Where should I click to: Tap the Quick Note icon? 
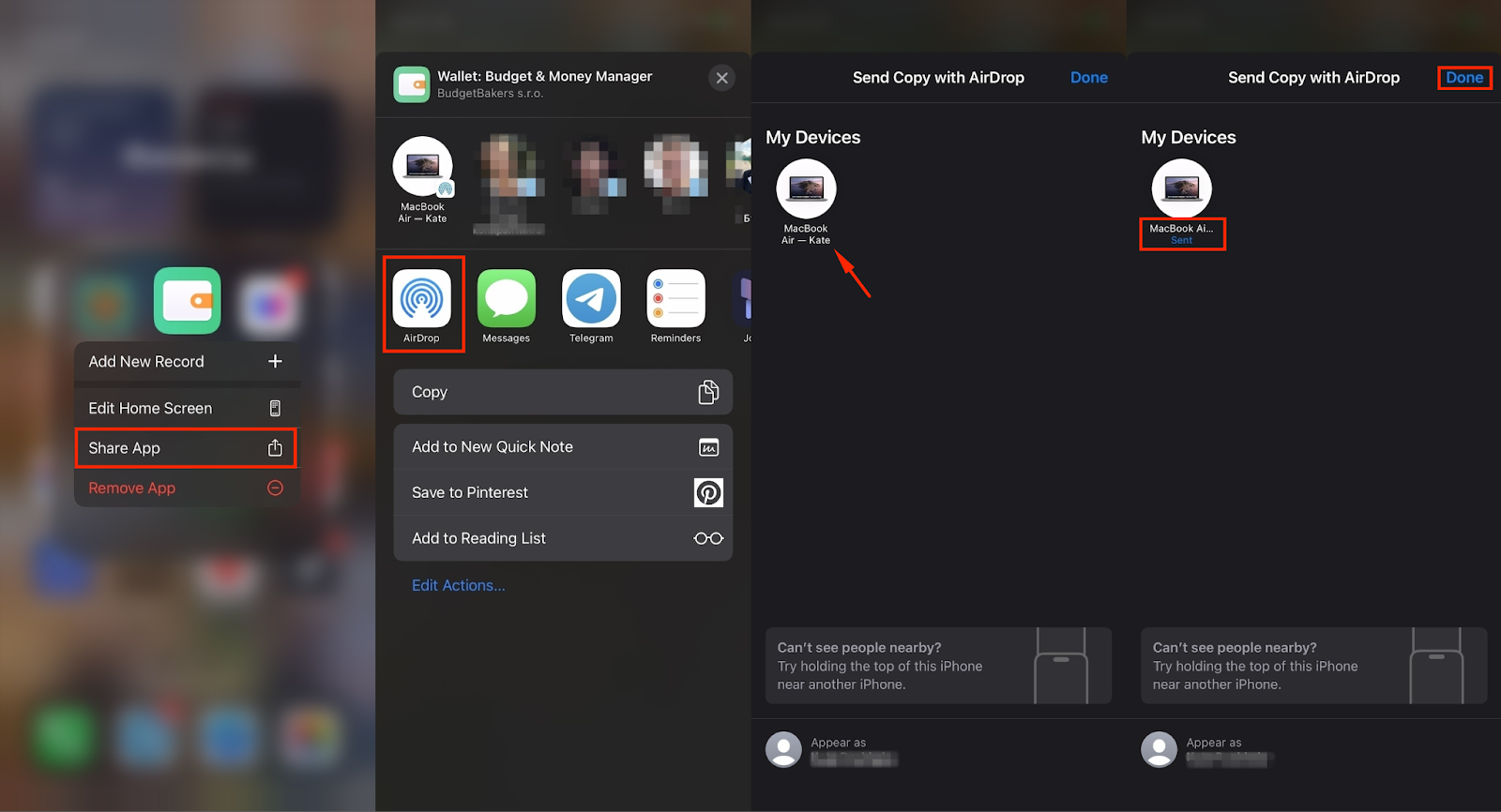[x=708, y=447]
